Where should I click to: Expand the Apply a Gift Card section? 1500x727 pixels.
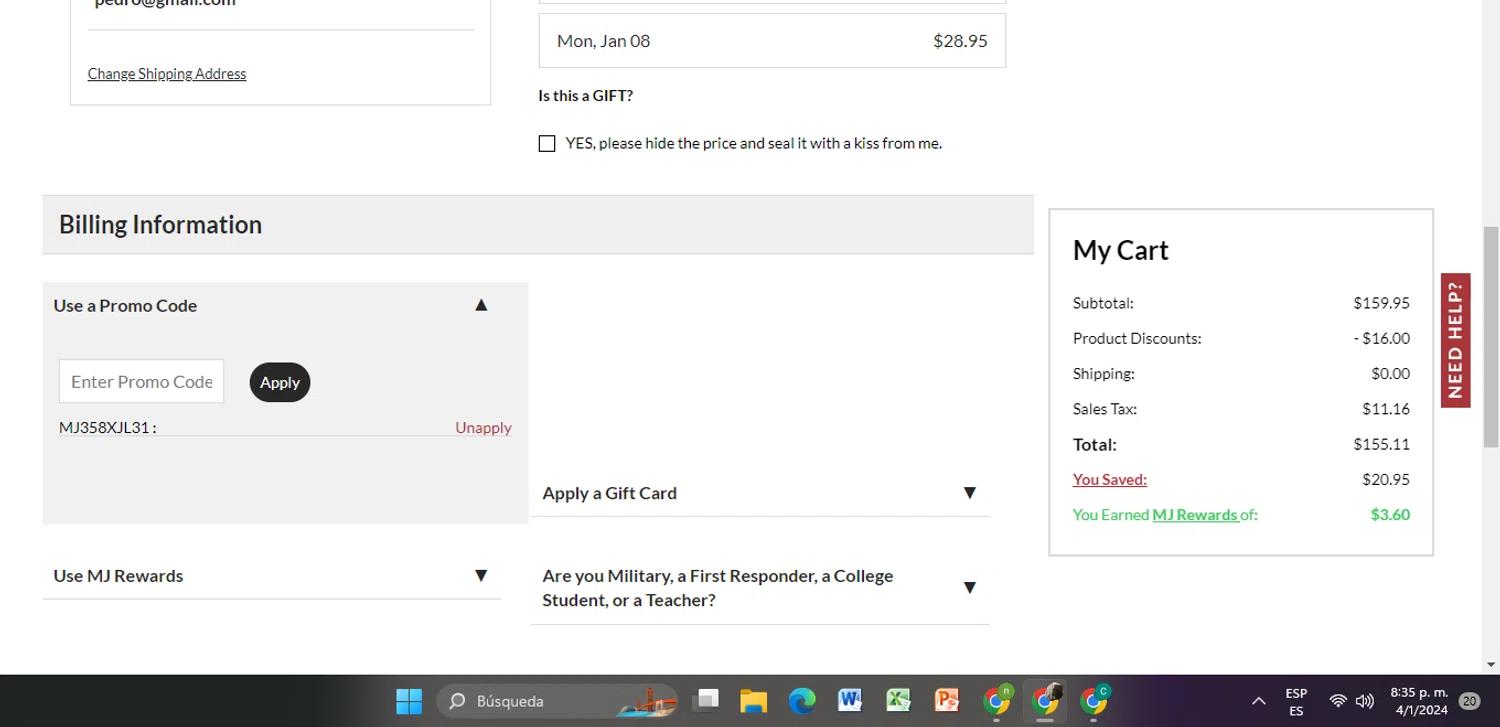(968, 493)
